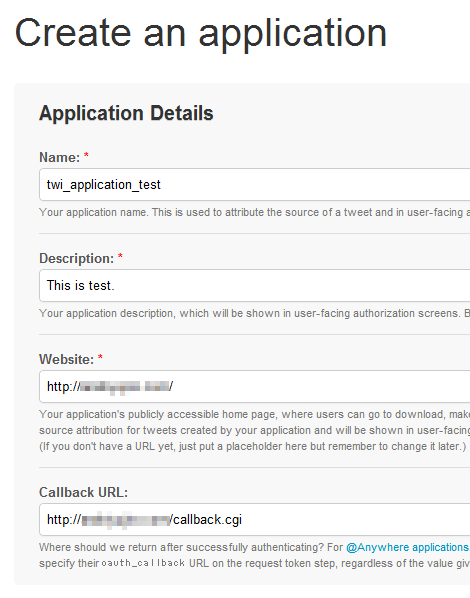Screen dimensions: 470x598
Task: Click the 'Application Details' heading
Action: [x=126, y=113]
